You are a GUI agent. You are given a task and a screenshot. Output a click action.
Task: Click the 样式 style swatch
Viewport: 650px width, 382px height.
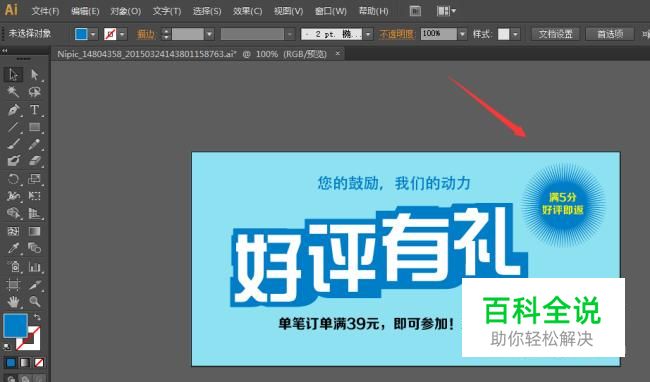504,34
